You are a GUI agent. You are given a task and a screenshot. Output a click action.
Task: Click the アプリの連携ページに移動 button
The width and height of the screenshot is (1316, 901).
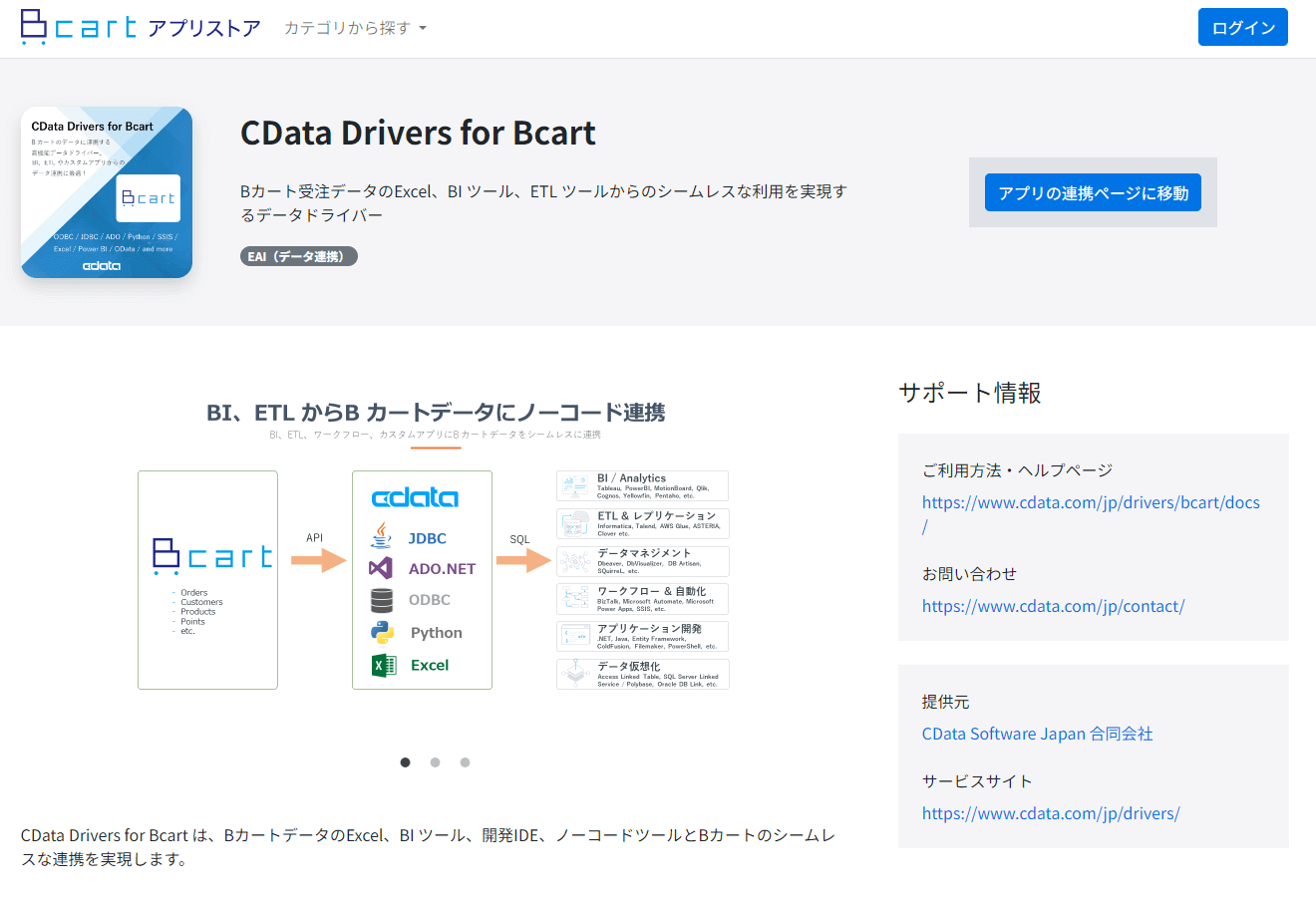[1093, 192]
